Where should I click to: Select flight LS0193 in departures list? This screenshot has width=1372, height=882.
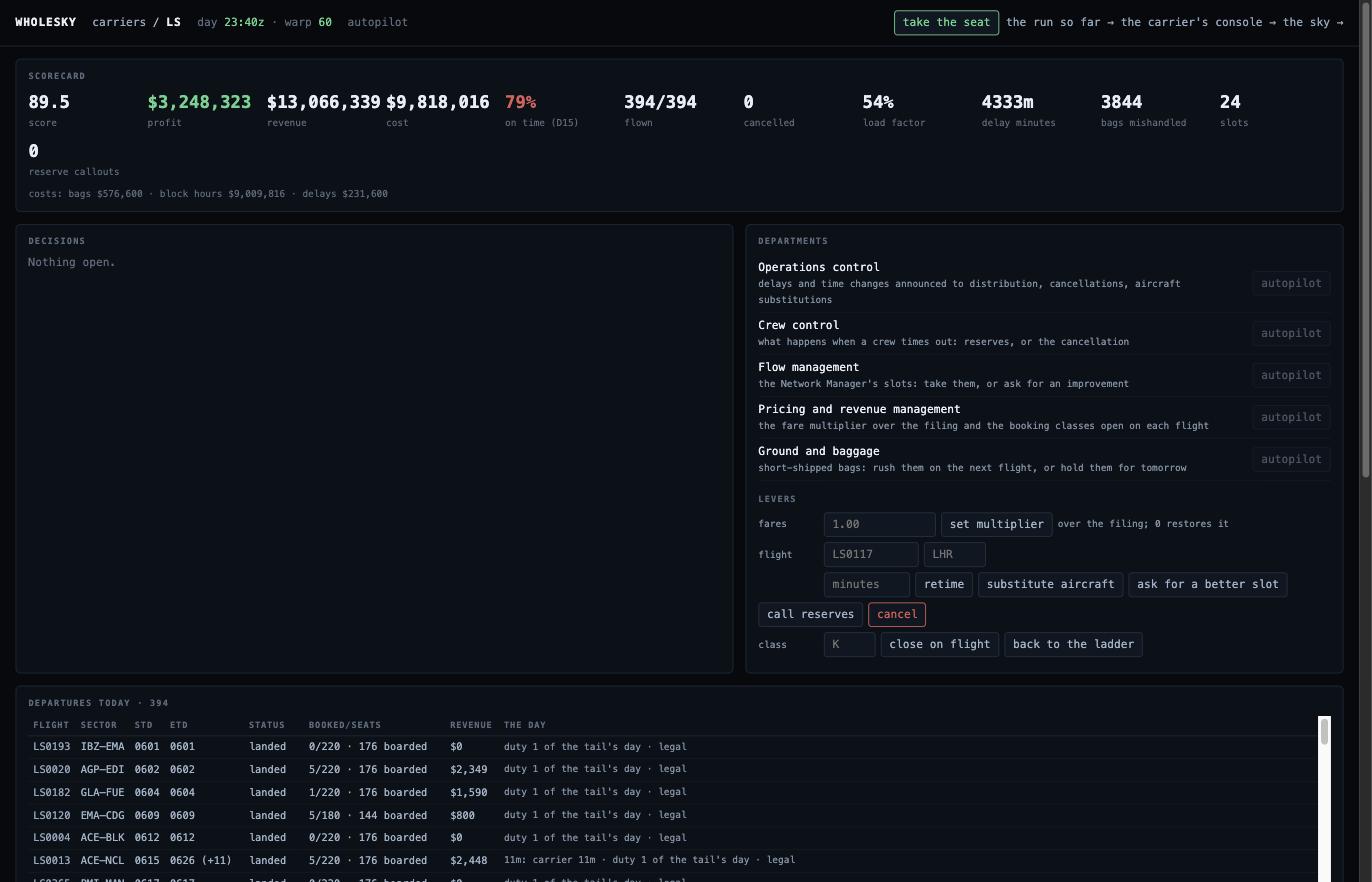(52, 747)
